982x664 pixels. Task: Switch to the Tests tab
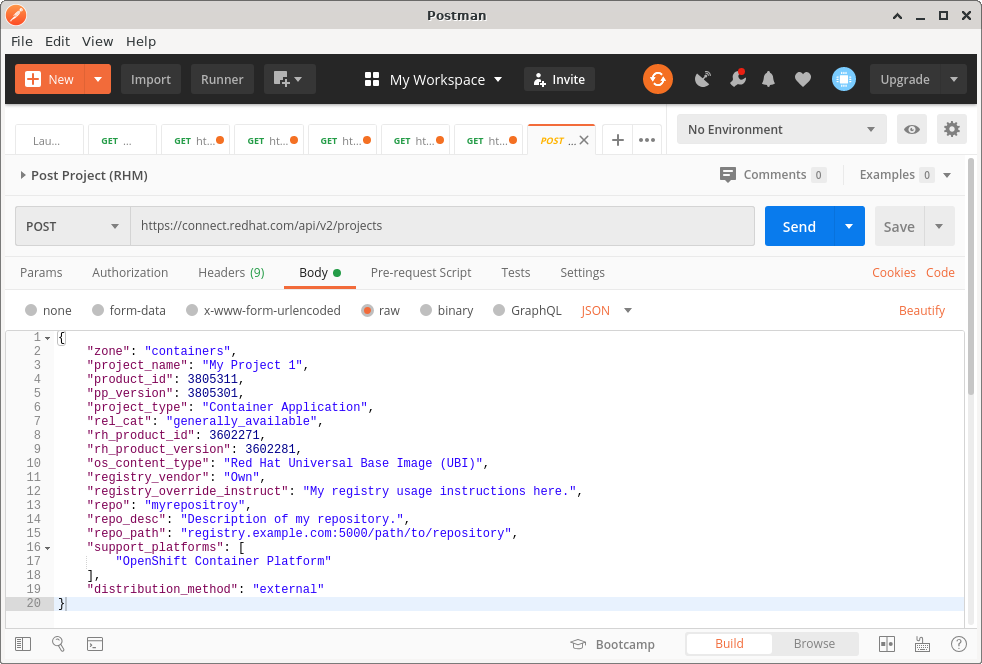515,272
